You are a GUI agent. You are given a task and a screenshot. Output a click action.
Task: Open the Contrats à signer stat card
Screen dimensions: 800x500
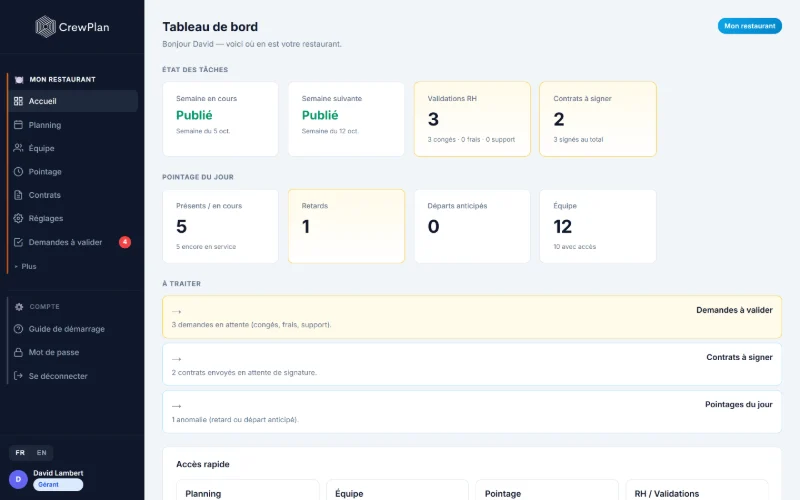point(598,119)
